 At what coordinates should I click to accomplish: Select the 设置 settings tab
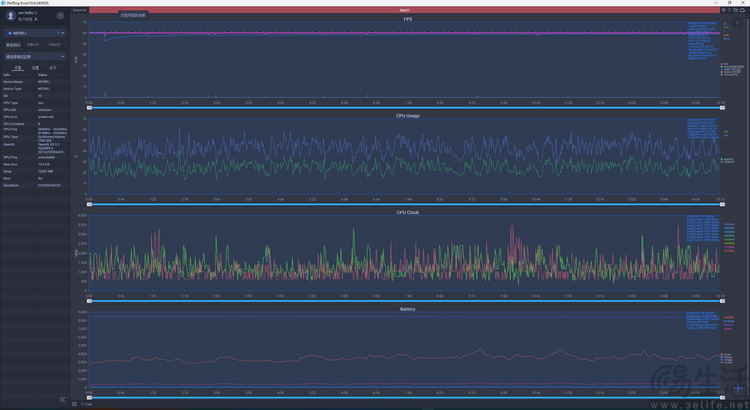[x=35, y=68]
